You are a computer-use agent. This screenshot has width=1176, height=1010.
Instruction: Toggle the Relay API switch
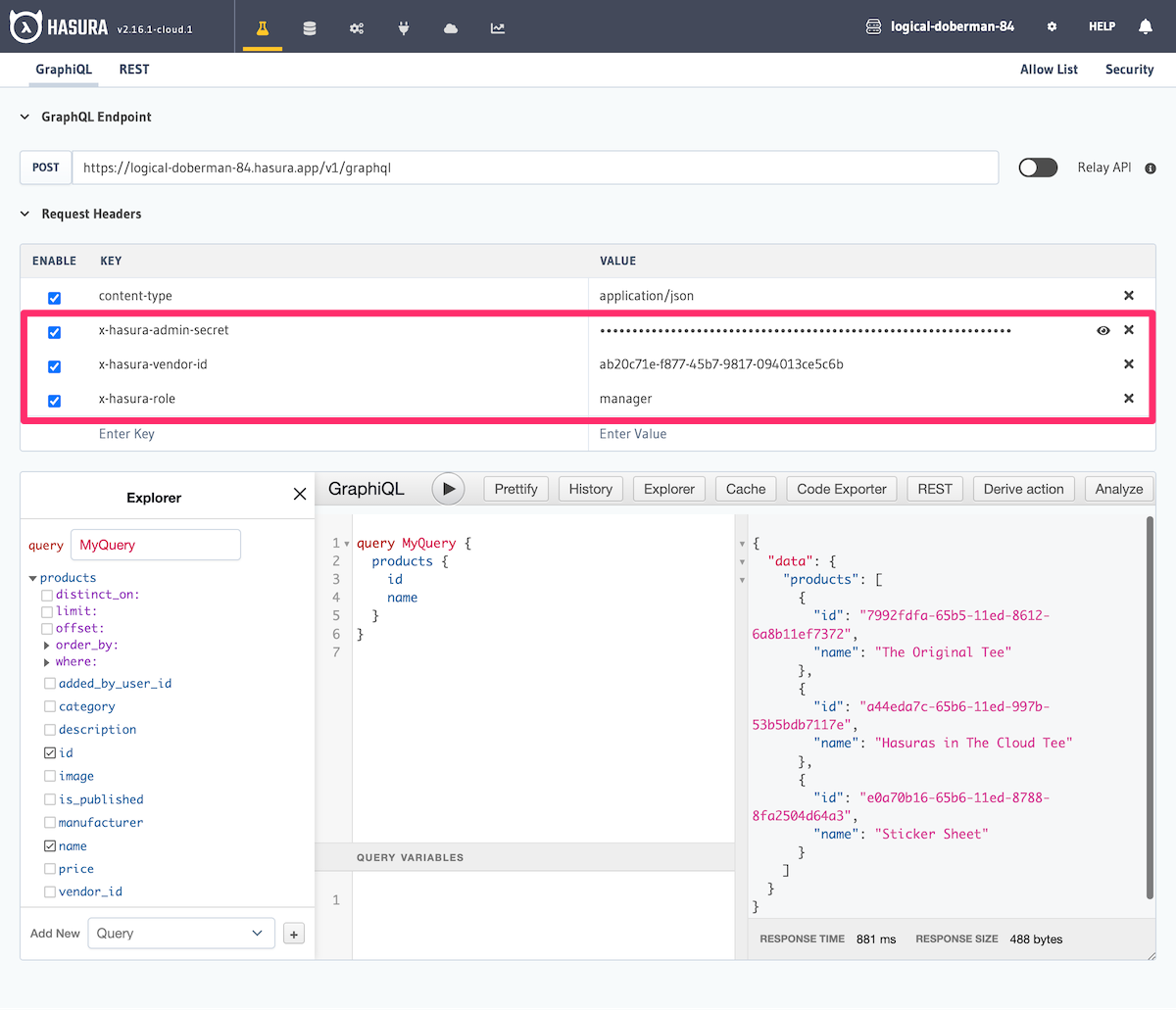(x=1038, y=168)
